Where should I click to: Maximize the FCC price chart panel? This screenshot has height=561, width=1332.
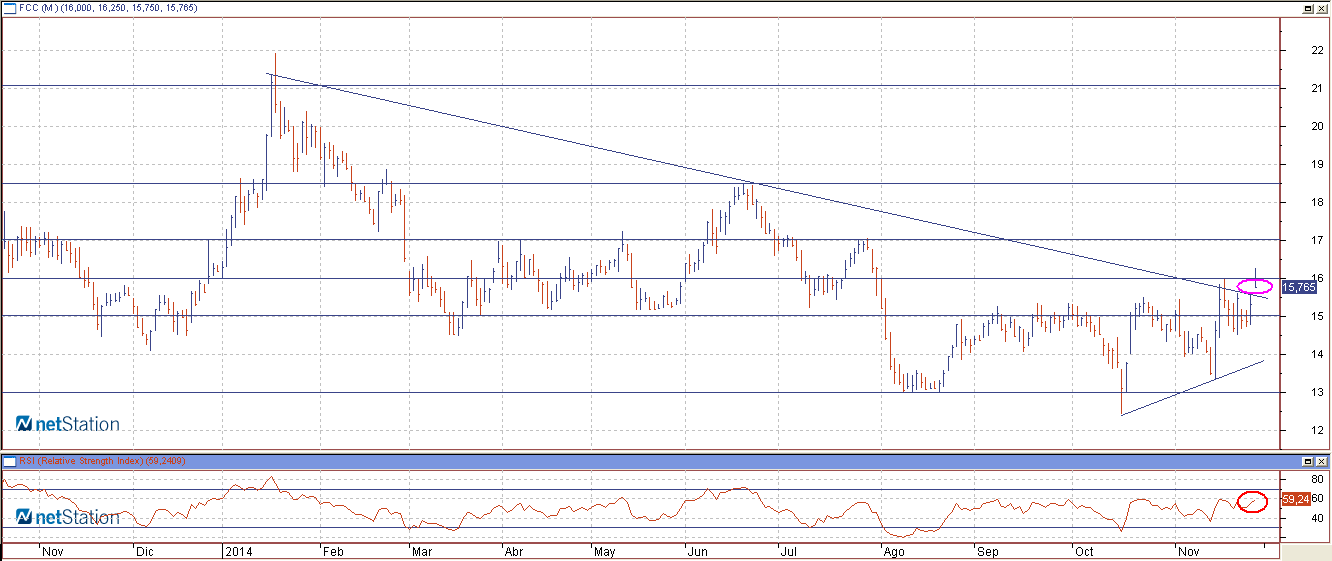1309,7
